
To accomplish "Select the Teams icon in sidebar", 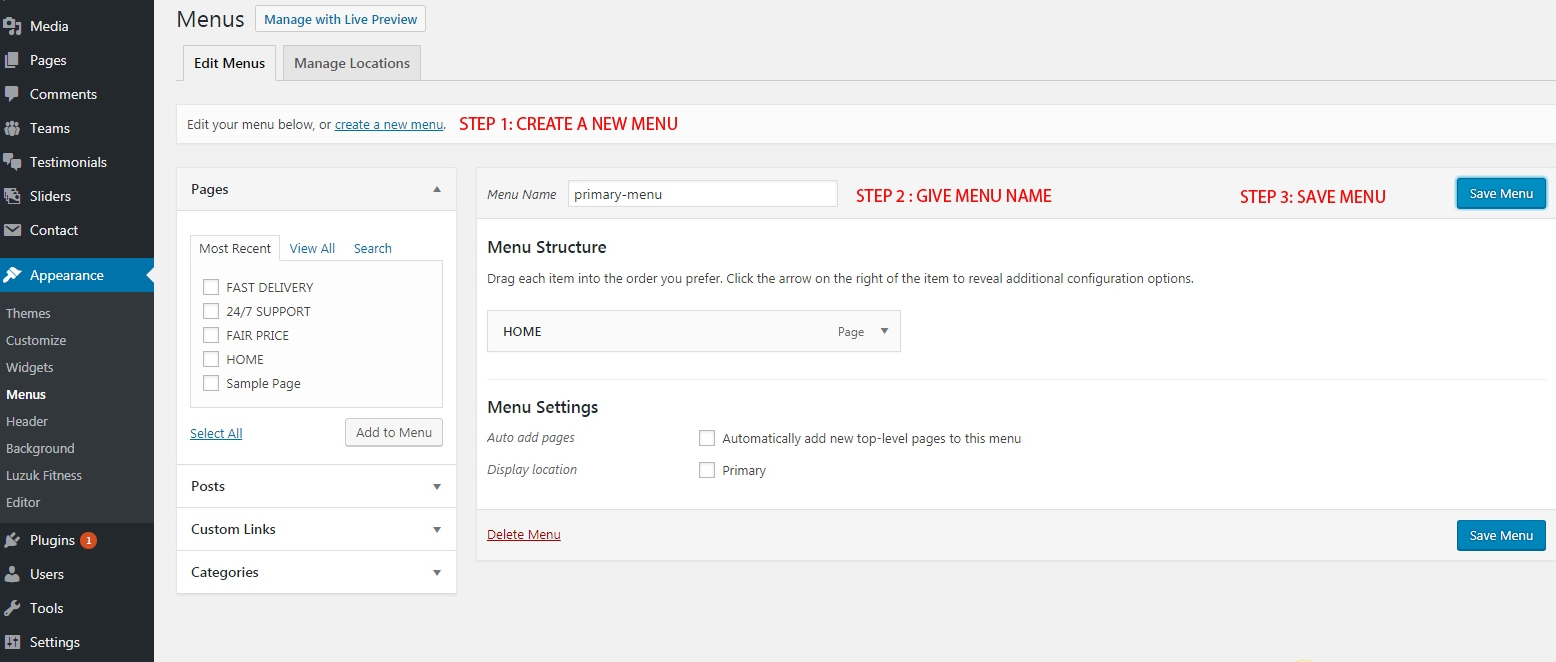I will (15, 128).
